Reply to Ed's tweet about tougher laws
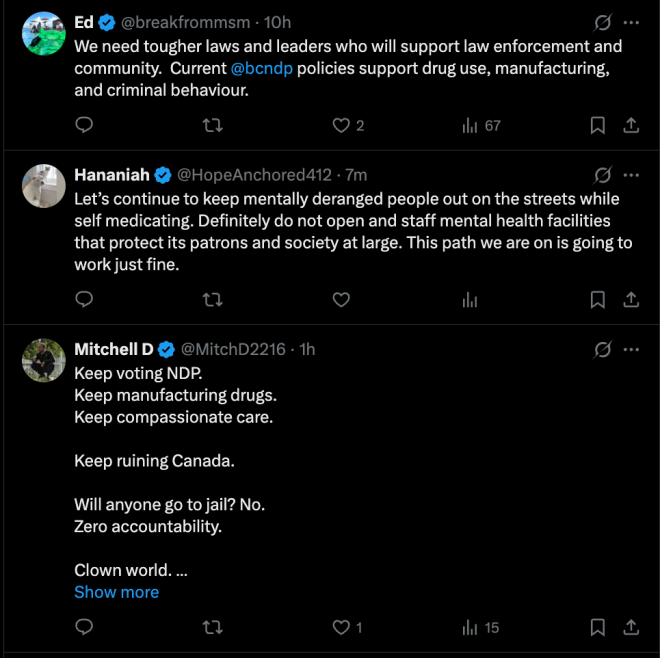The image size is (660, 658). (x=84, y=125)
